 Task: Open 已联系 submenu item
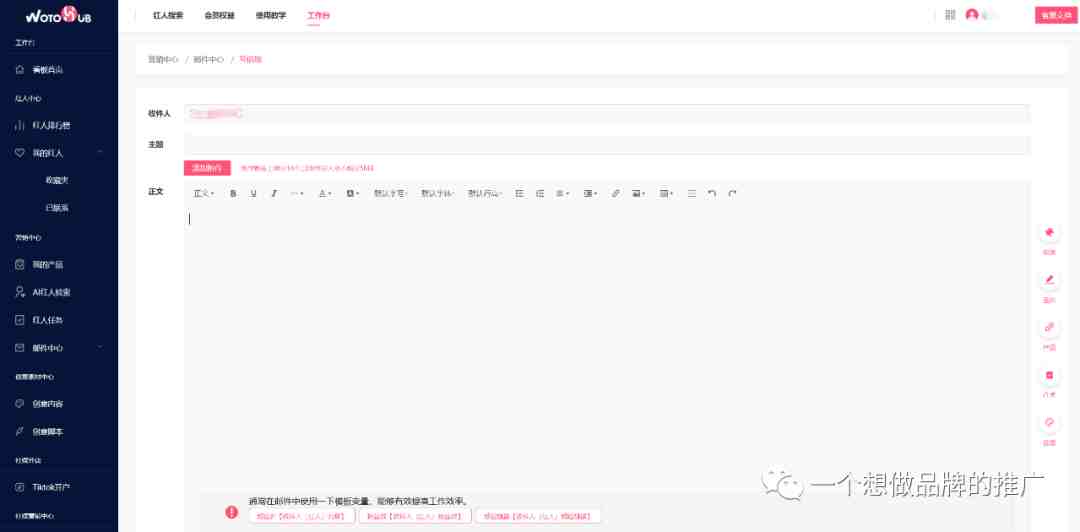coord(56,208)
